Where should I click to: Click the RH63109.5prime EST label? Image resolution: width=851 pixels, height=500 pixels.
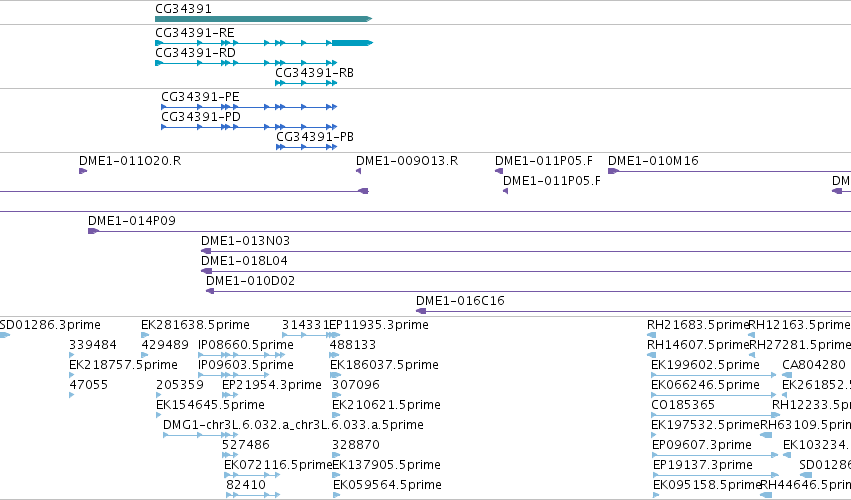click(x=805, y=425)
